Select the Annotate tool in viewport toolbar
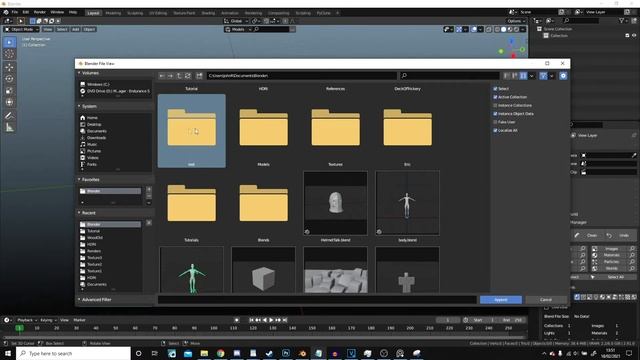The width and height of the screenshot is (640, 360). coord(9,116)
